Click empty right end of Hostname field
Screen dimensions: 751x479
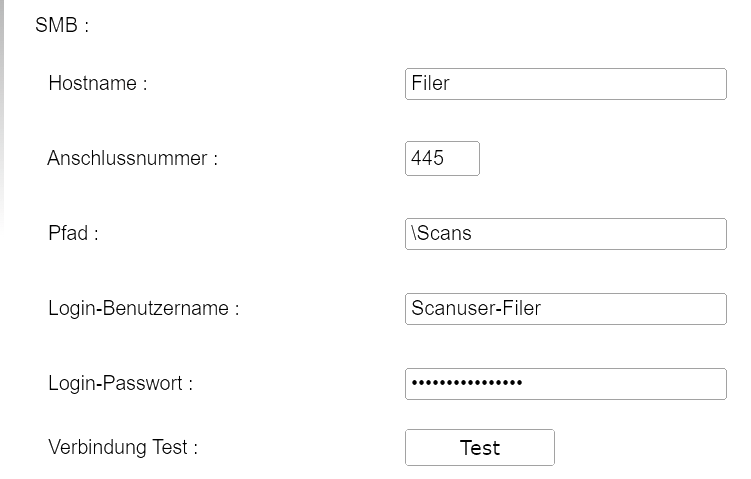700,84
